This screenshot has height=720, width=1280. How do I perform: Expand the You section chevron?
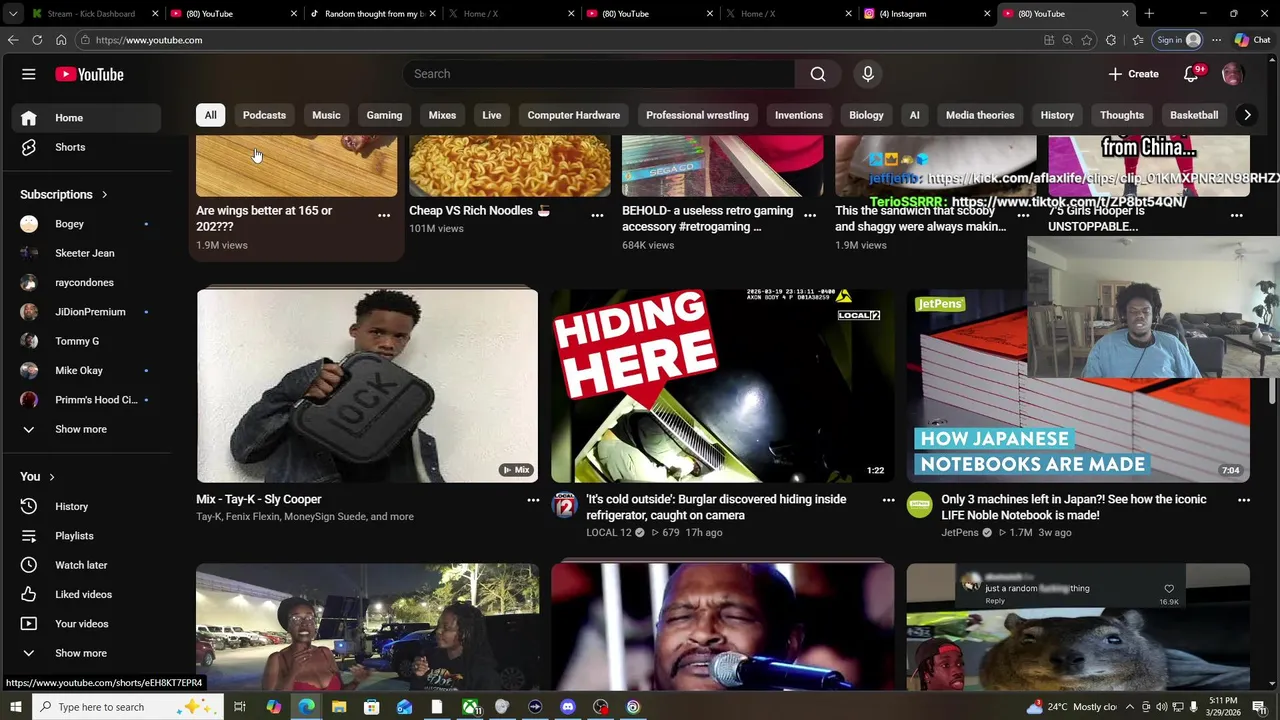(x=51, y=477)
